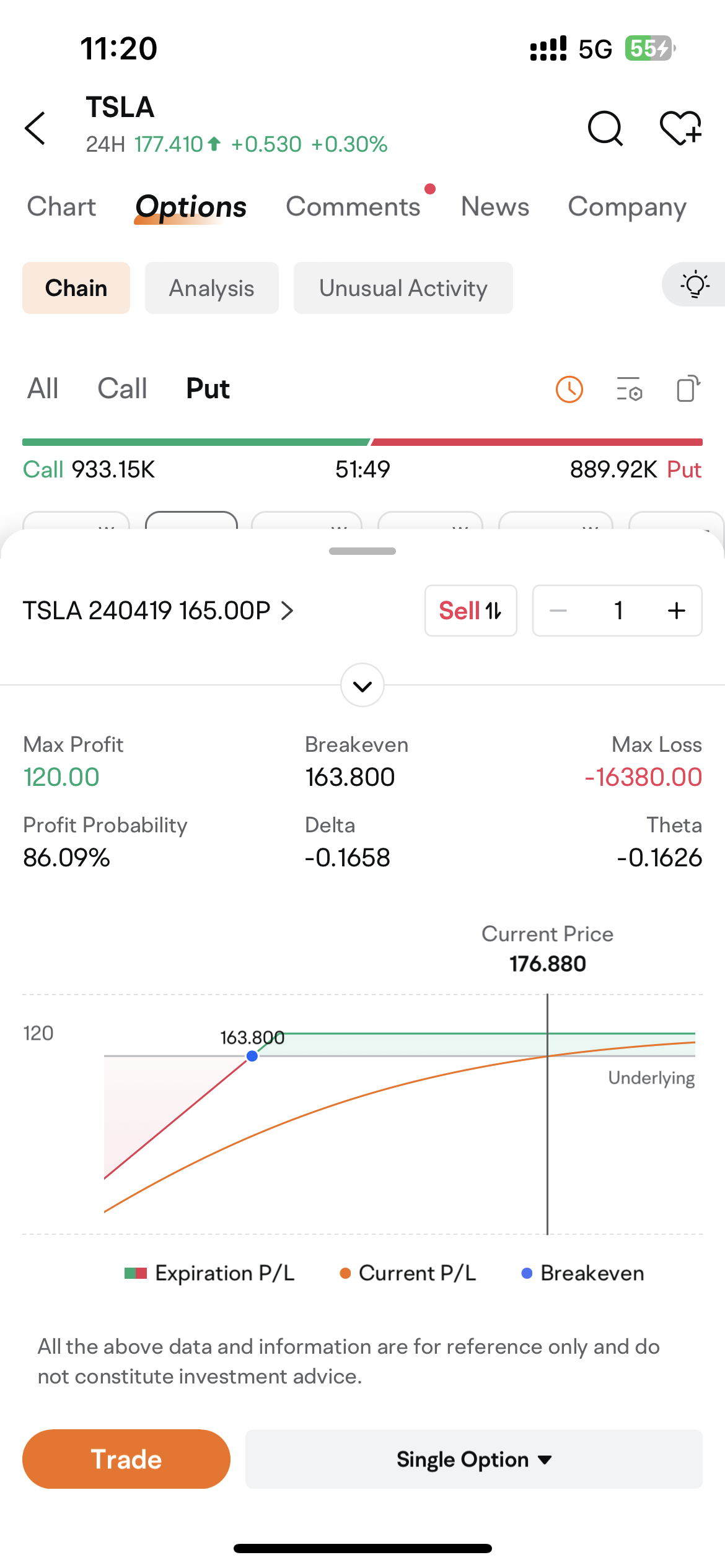Add TSLA to watchlist heart icon
This screenshot has width=725, height=1568.
[x=680, y=128]
